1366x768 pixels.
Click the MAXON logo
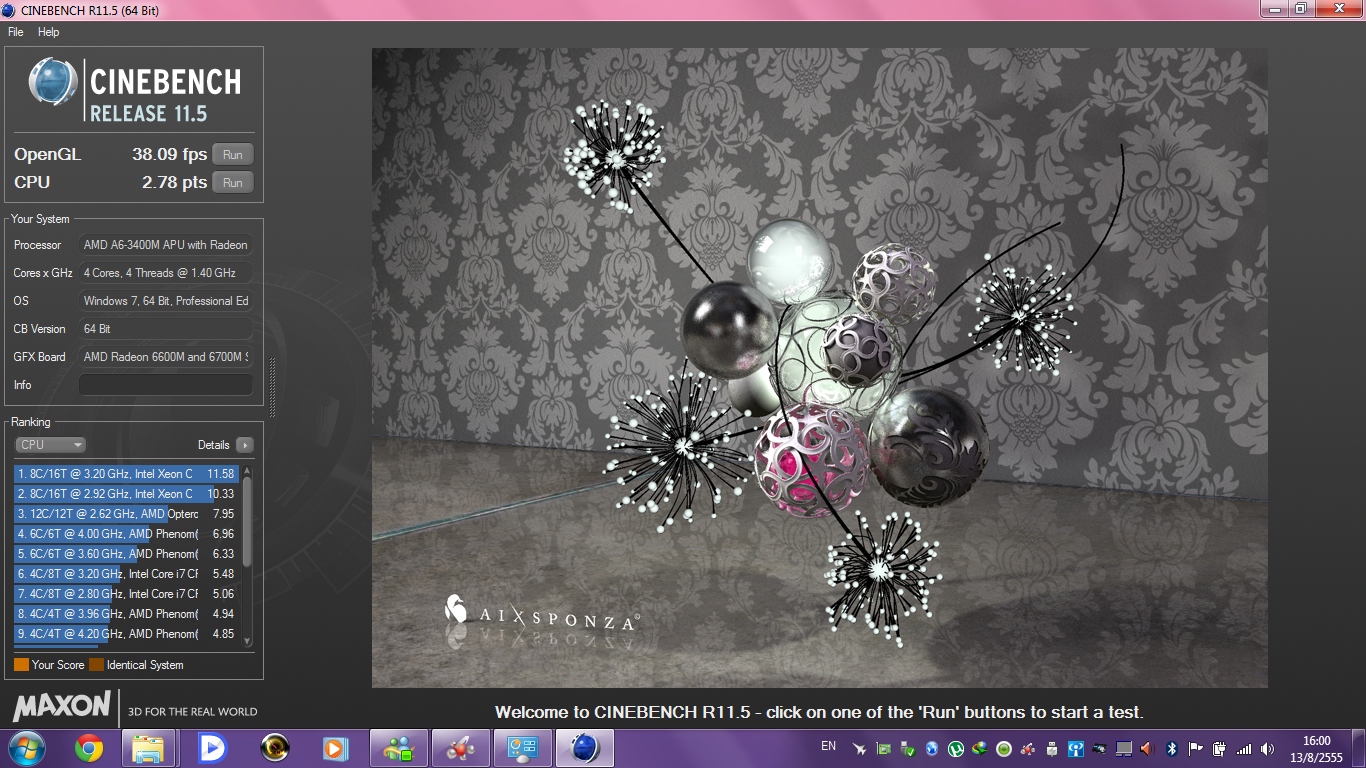click(x=62, y=706)
